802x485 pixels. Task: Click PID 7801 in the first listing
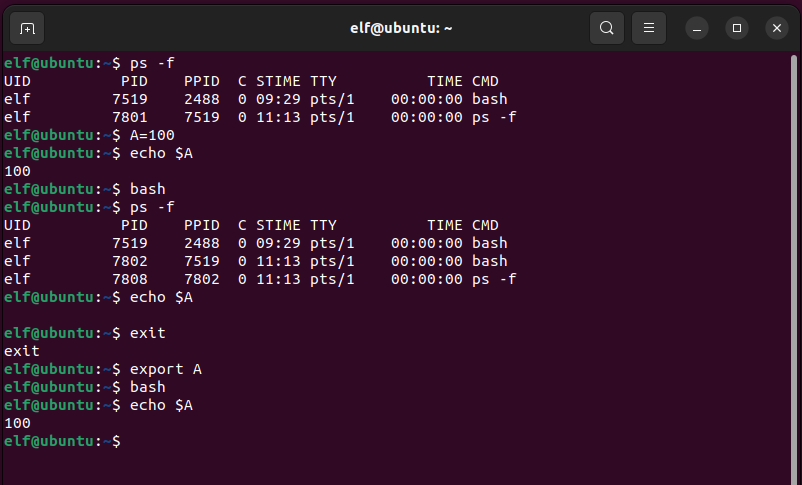click(130, 117)
